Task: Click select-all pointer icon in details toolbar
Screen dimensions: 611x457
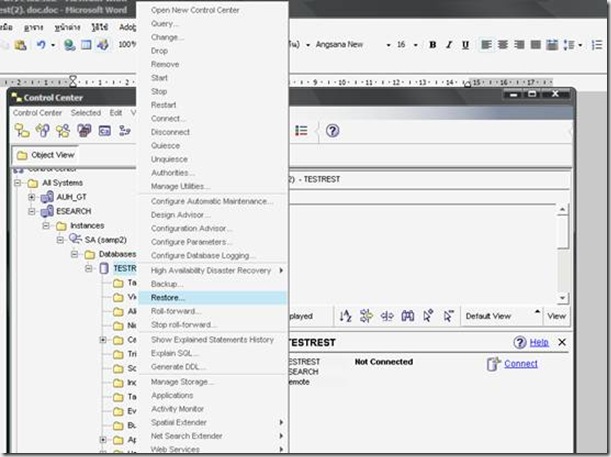Action: [428, 316]
